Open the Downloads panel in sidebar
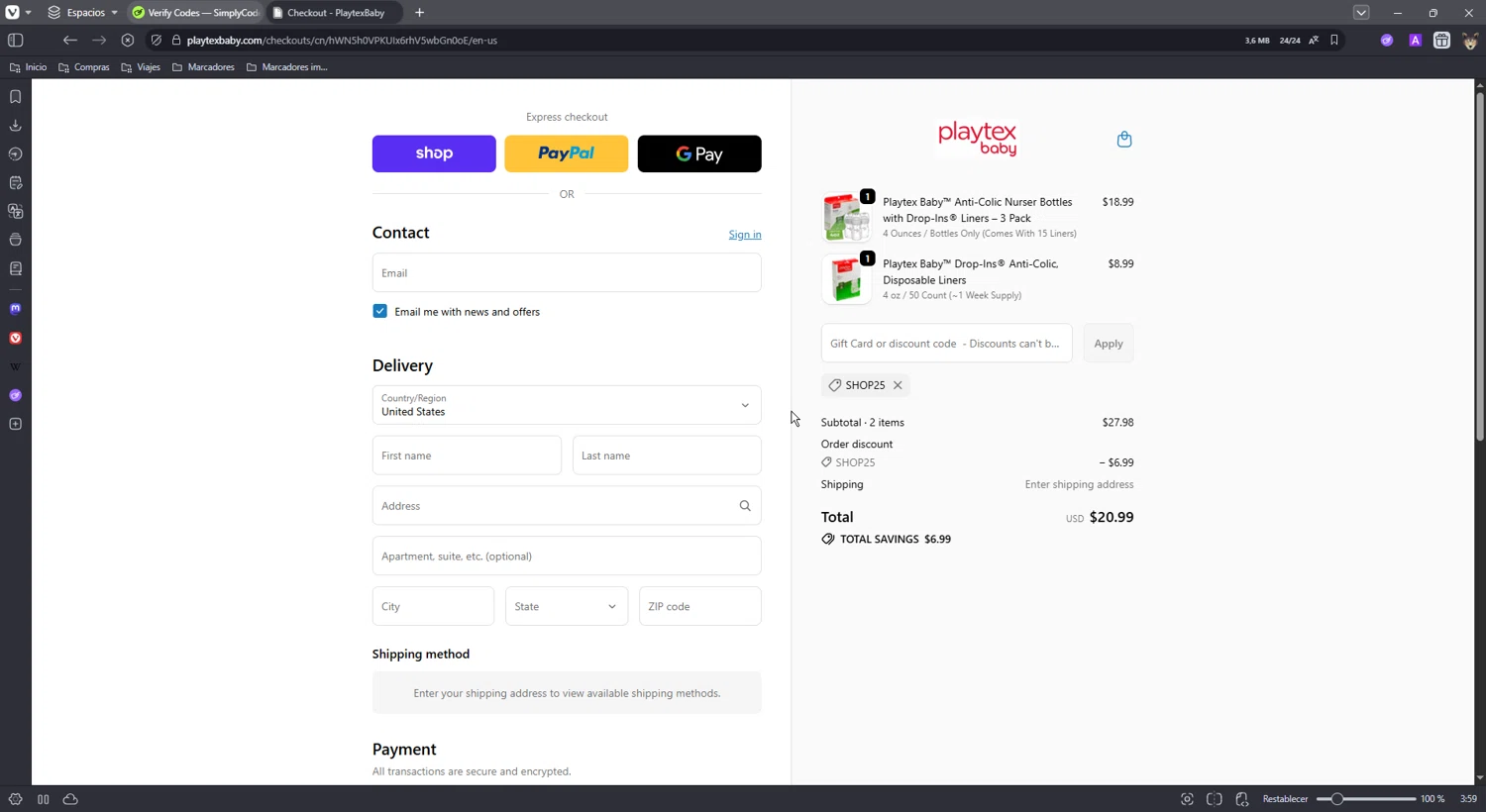Screen dimensions: 1486x812 (x=15, y=126)
